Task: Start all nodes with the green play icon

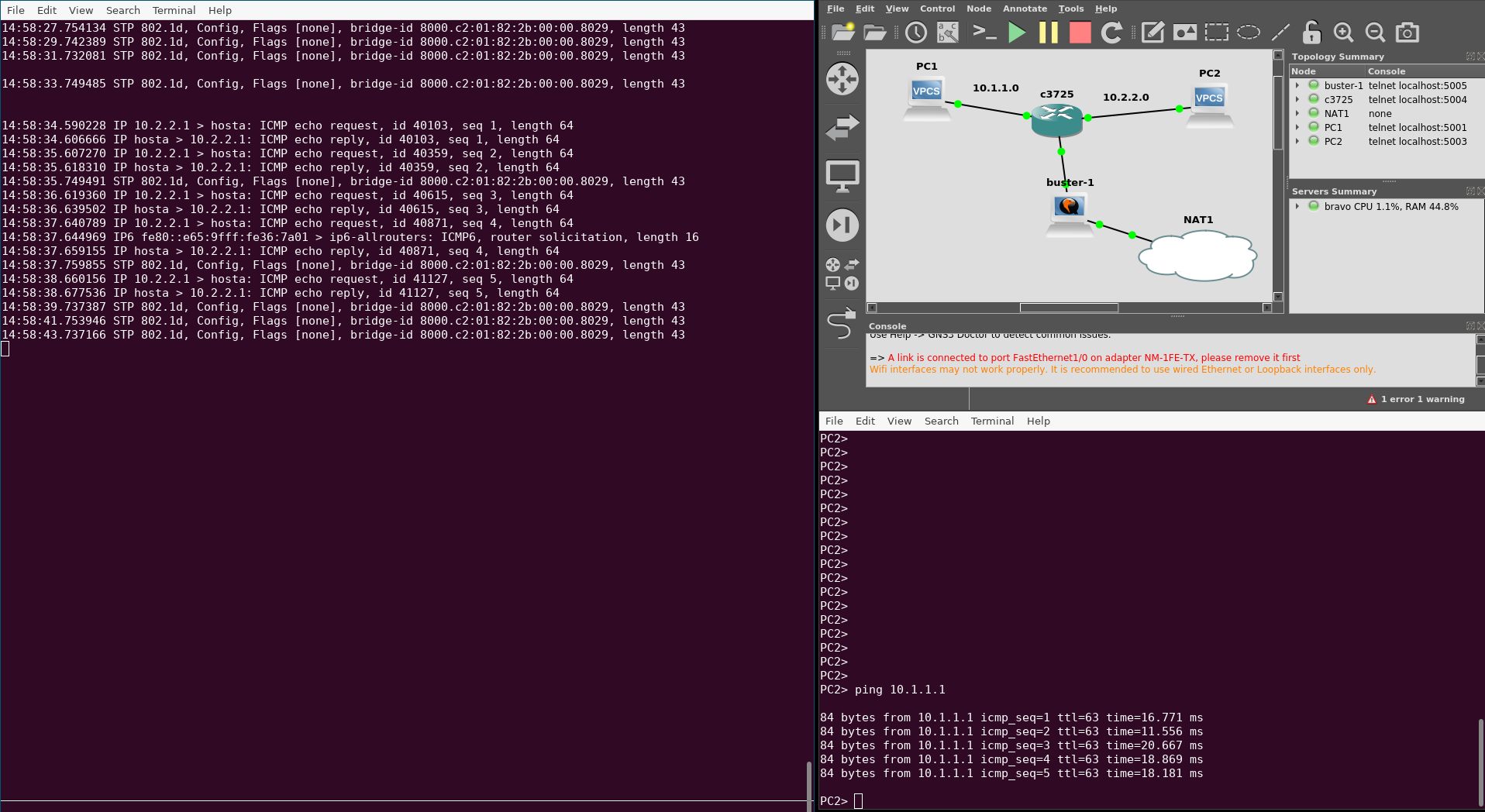Action: point(1017,33)
